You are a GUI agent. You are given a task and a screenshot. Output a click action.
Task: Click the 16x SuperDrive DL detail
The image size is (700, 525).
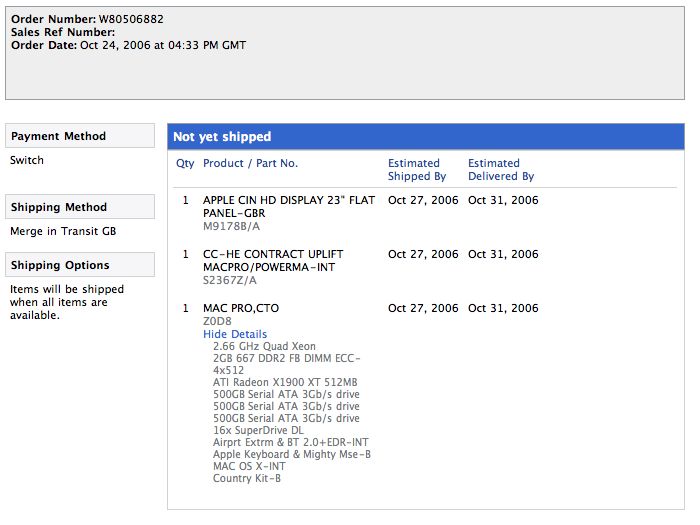(x=258, y=430)
